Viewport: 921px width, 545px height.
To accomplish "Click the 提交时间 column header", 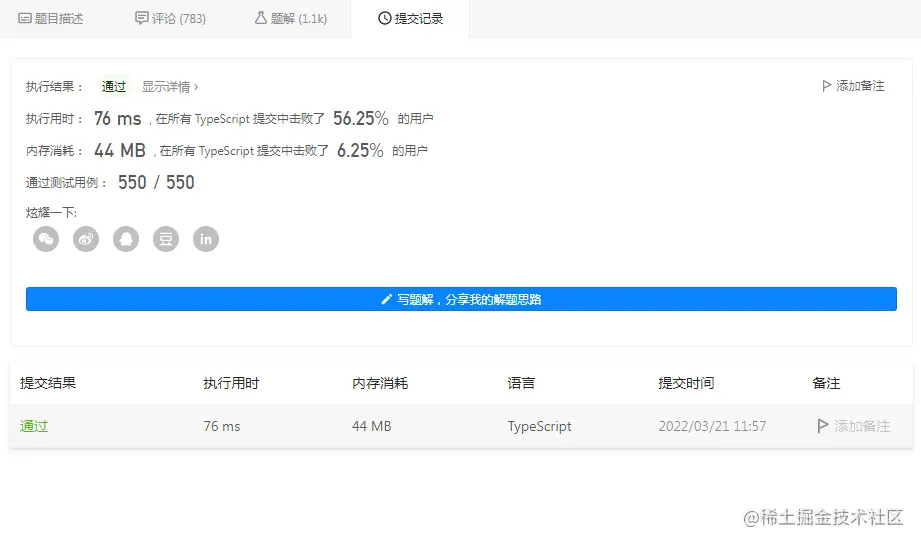I will tap(686, 383).
